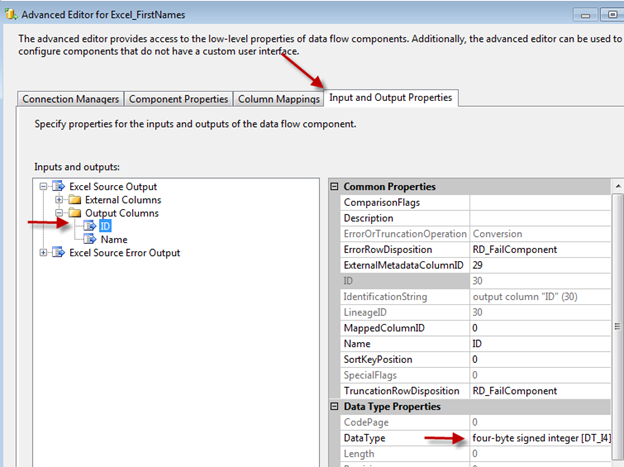Click the External Columns folder icon
This screenshot has width=624, height=467.
click(x=74, y=200)
